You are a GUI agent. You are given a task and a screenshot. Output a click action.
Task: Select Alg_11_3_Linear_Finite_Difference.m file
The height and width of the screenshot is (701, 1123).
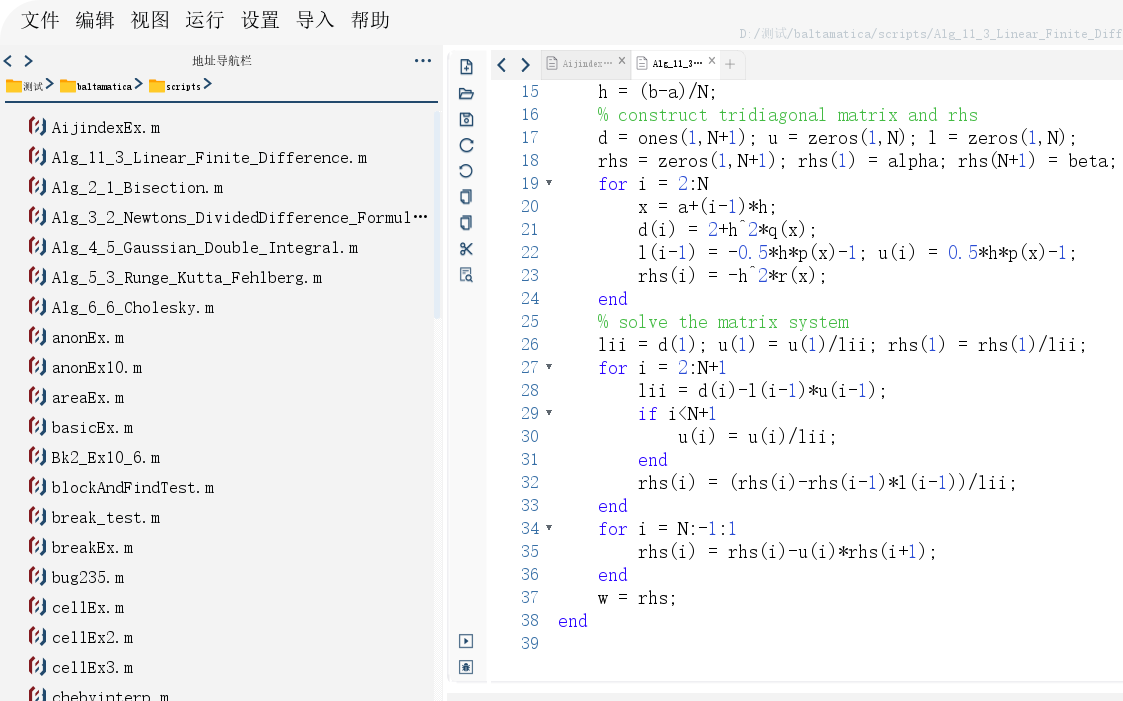pyautogui.click(x=198, y=158)
